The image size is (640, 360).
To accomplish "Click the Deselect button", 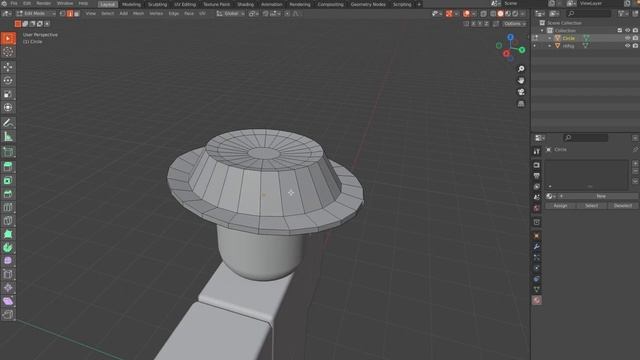I will [x=622, y=206].
